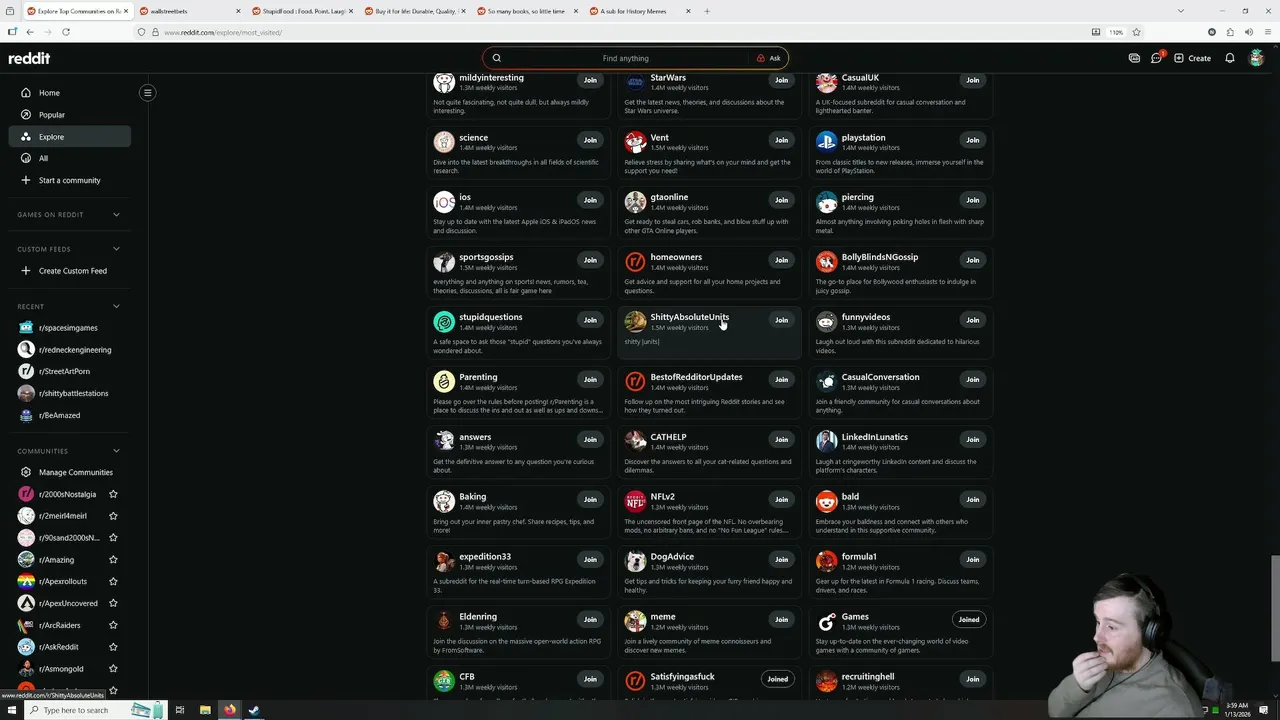Open the bald community icon

click(826, 501)
